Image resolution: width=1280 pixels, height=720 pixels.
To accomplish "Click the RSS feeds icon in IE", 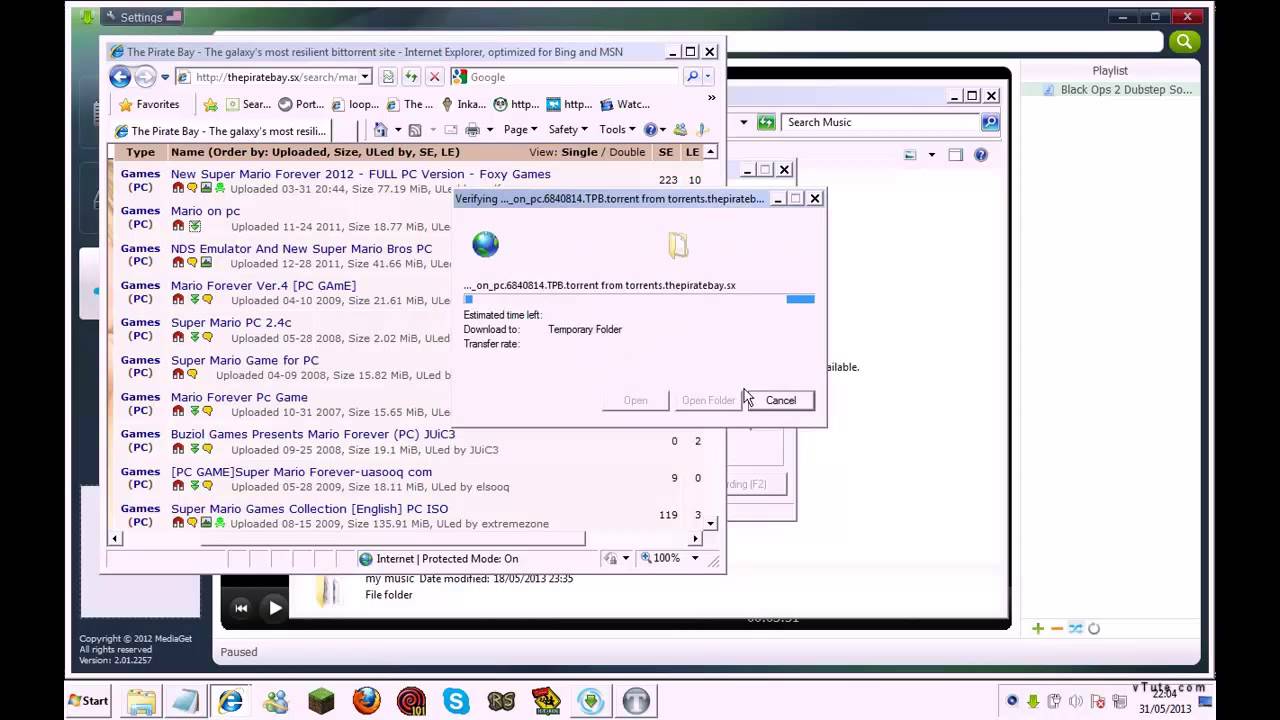I will [x=415, y=130].
